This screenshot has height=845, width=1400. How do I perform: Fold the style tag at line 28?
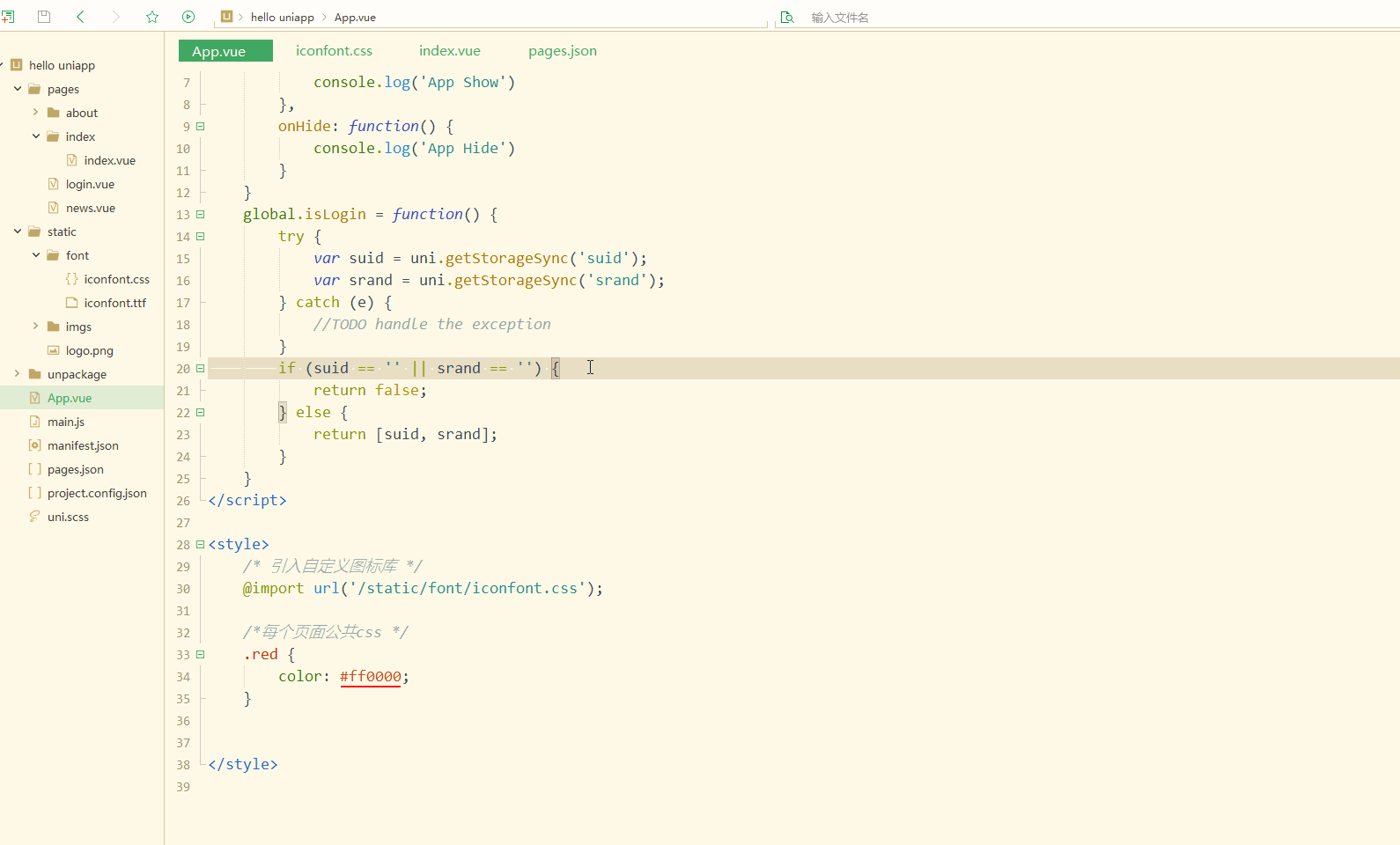(x=201, y=545)
